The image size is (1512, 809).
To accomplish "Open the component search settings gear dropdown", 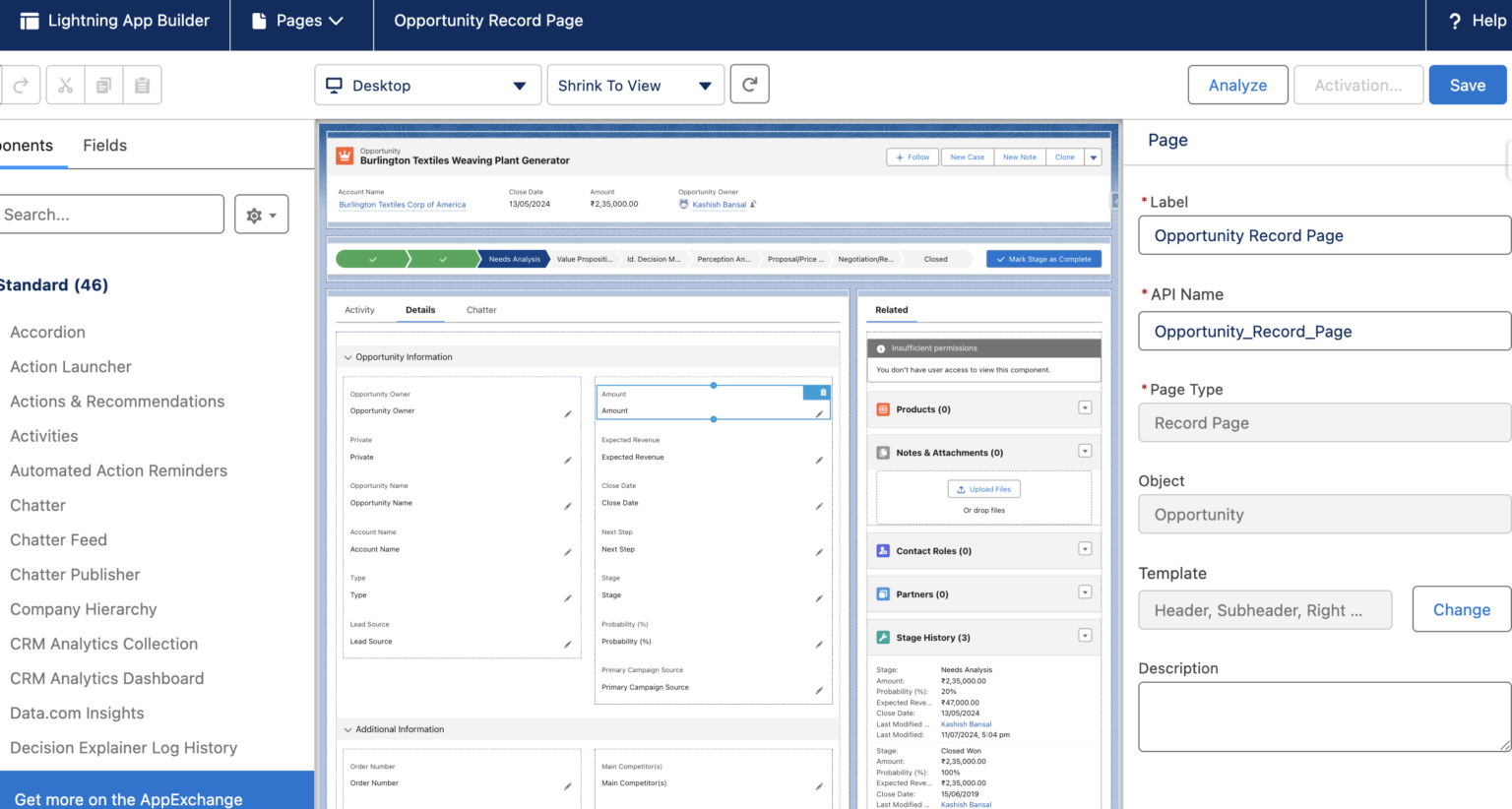I will (261, 215).
